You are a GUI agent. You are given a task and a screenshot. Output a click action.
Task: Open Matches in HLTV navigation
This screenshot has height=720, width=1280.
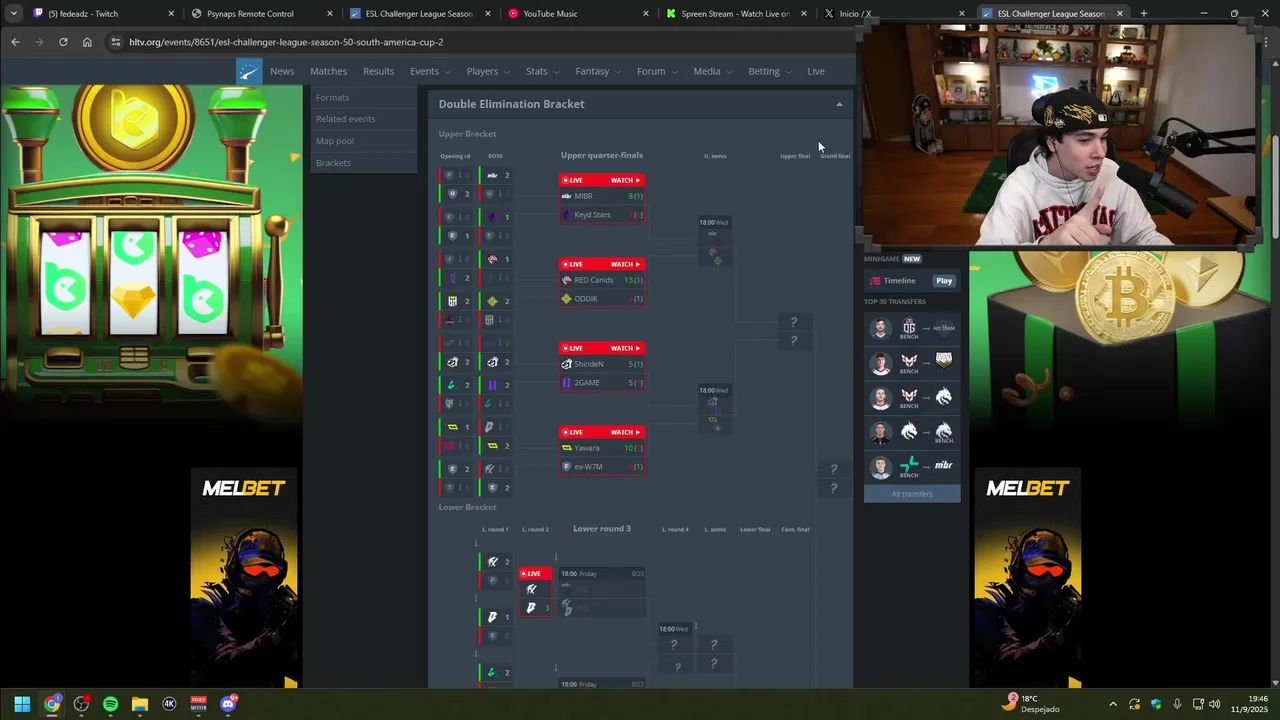(328, 71)
